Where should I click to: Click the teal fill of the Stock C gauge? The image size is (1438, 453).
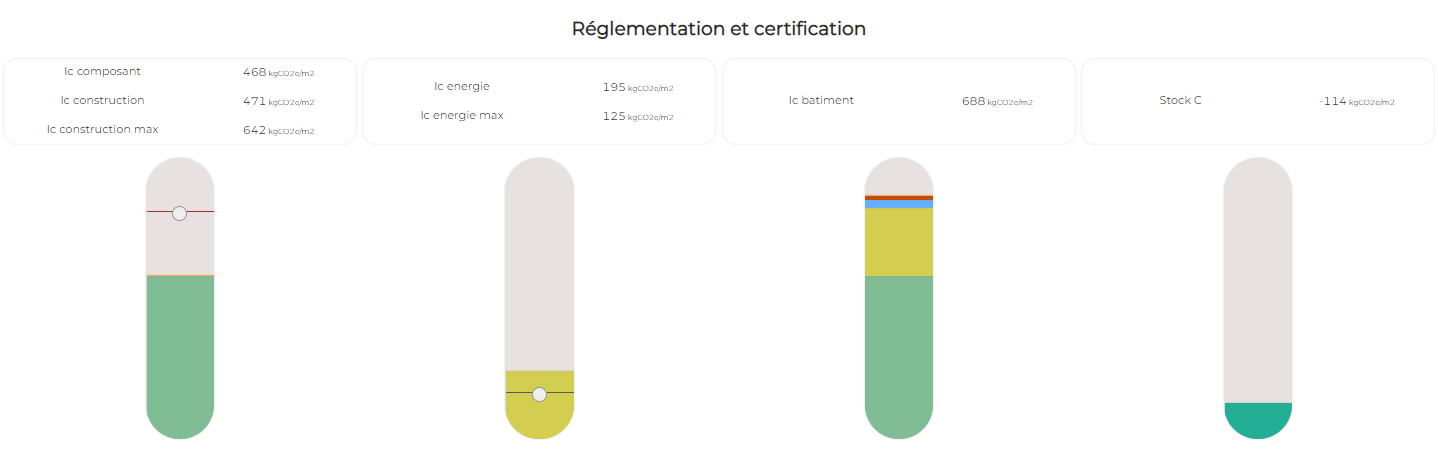click(1257, 419)
